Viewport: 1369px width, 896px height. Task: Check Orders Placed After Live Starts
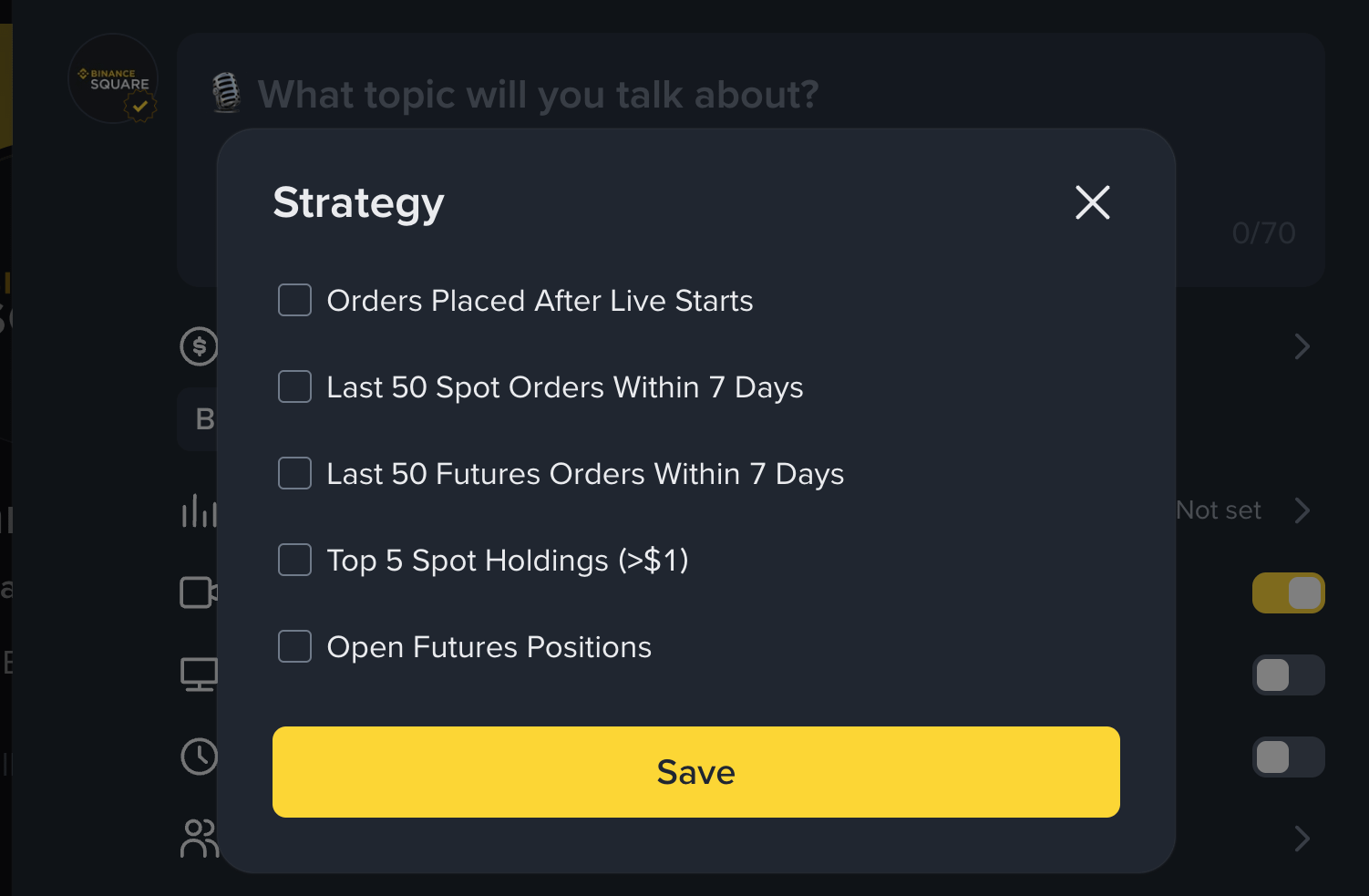(294, 300)
